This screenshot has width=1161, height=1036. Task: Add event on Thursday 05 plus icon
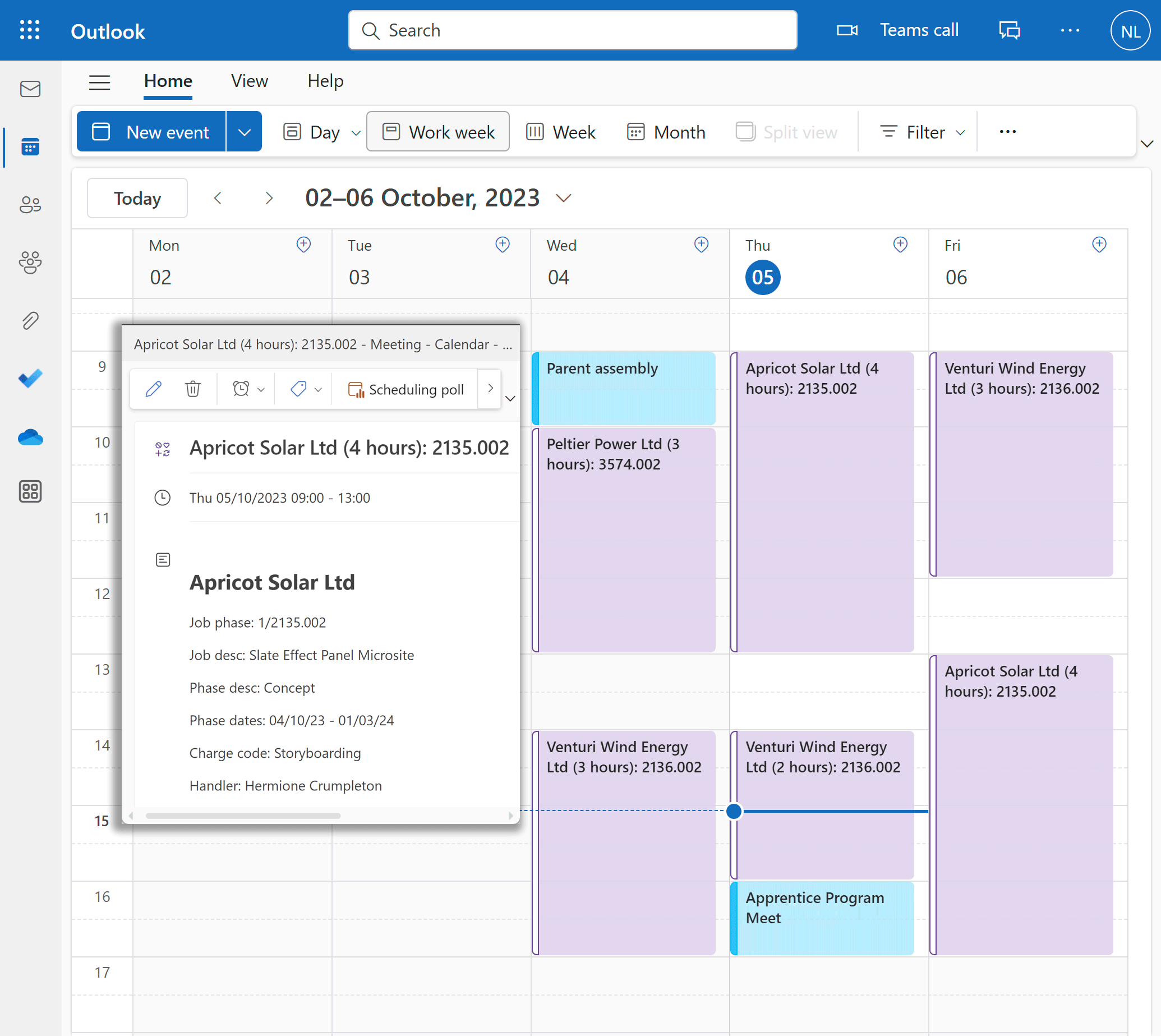click(x=900, y=245)
